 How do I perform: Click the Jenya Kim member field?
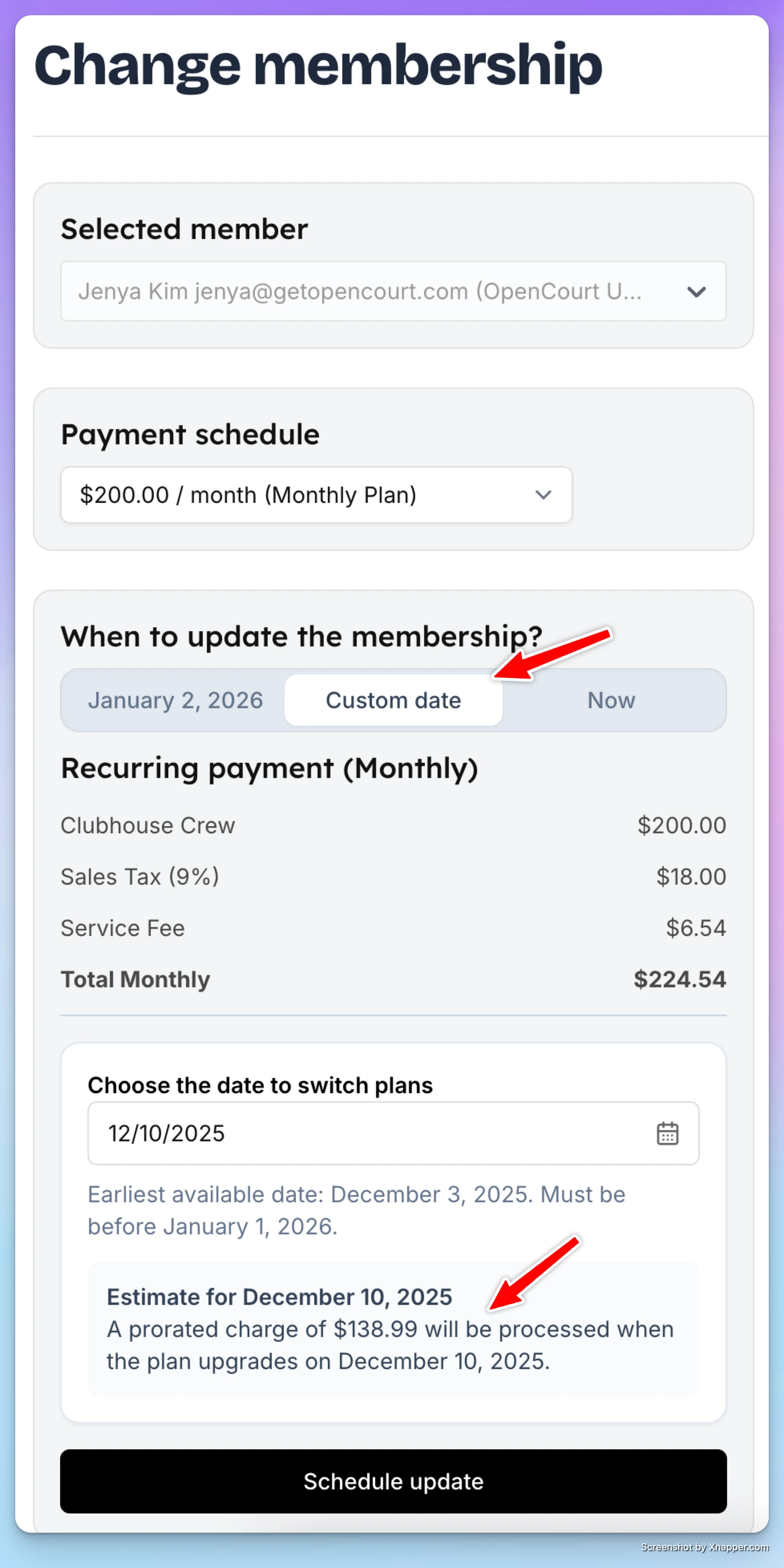pyautogui.click(x=394, y=292)
